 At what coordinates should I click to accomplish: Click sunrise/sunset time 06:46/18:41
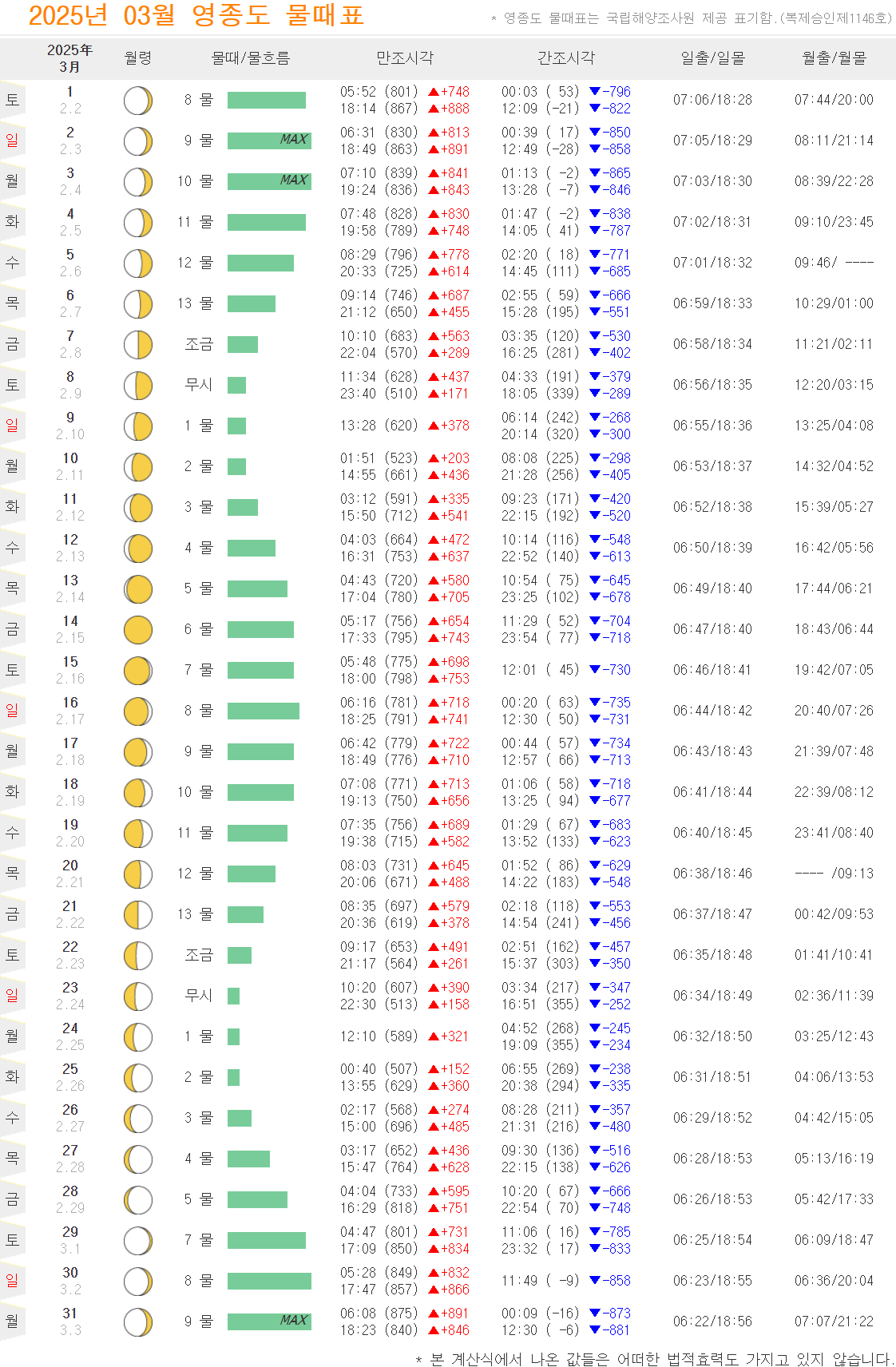tap(712, 671)
